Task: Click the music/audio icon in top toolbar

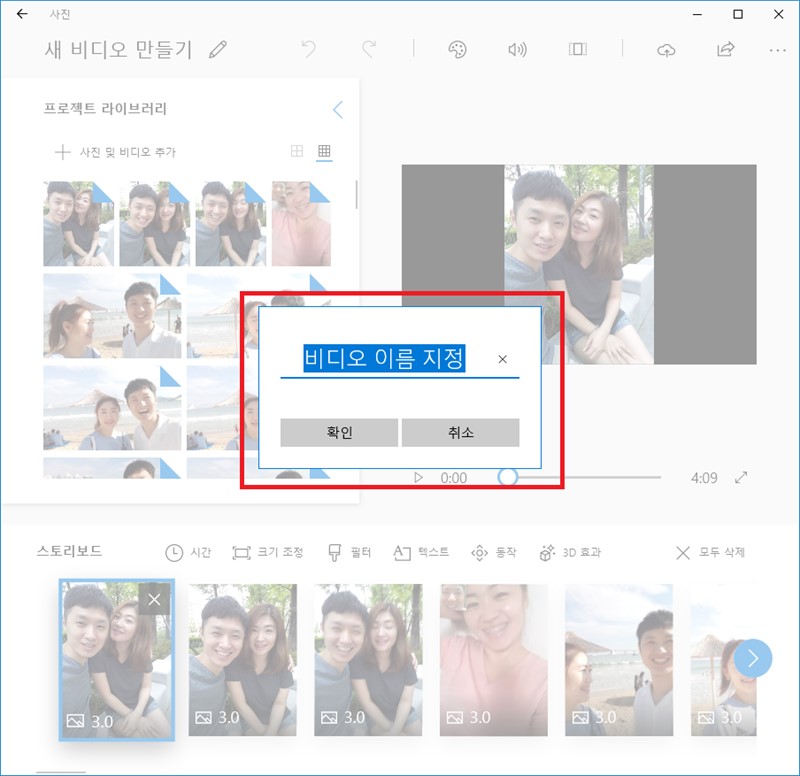Action: click(x=518, y=49)
